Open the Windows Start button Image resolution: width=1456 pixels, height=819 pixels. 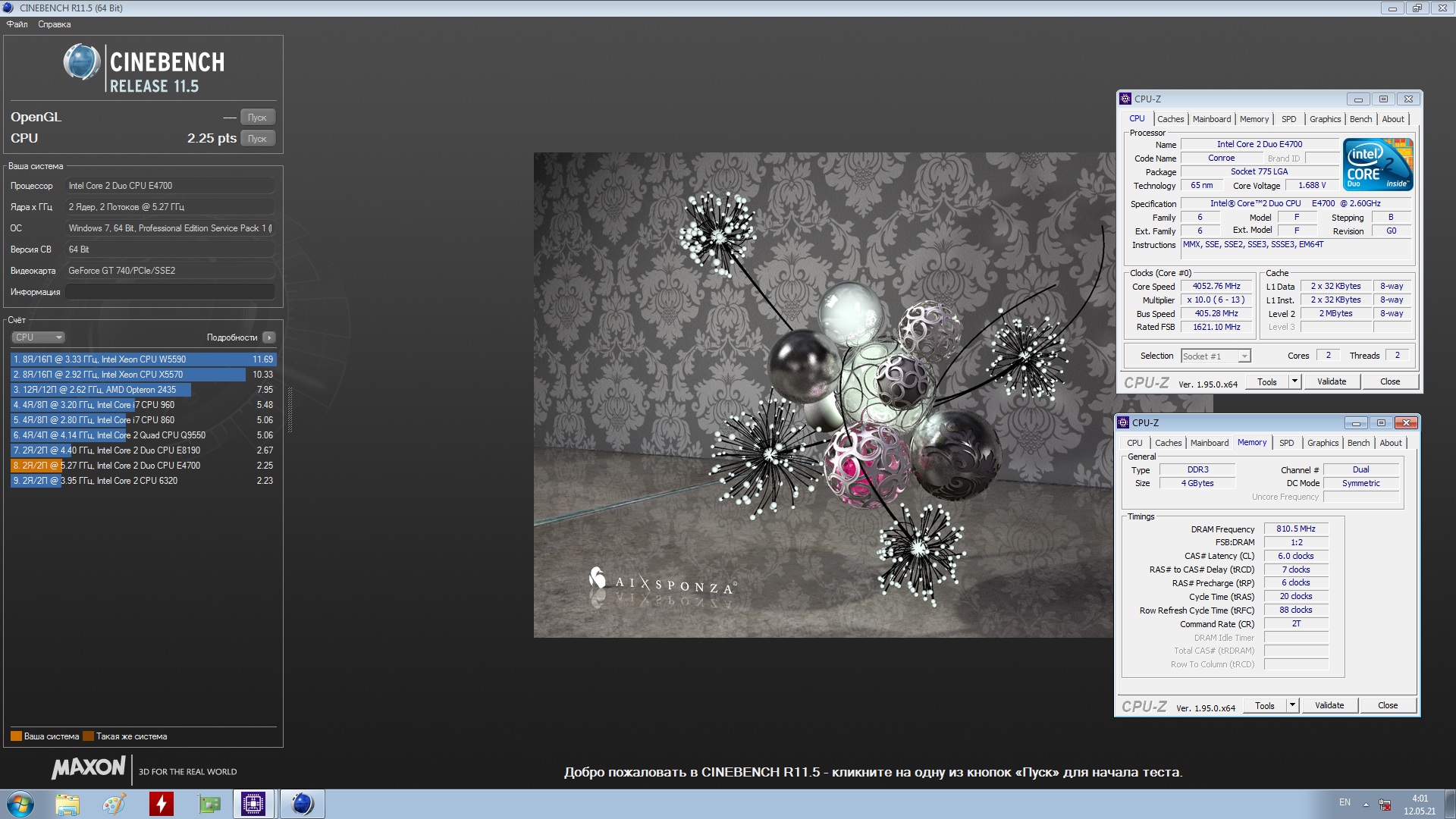pyautogui.click(x=20, y=804)
